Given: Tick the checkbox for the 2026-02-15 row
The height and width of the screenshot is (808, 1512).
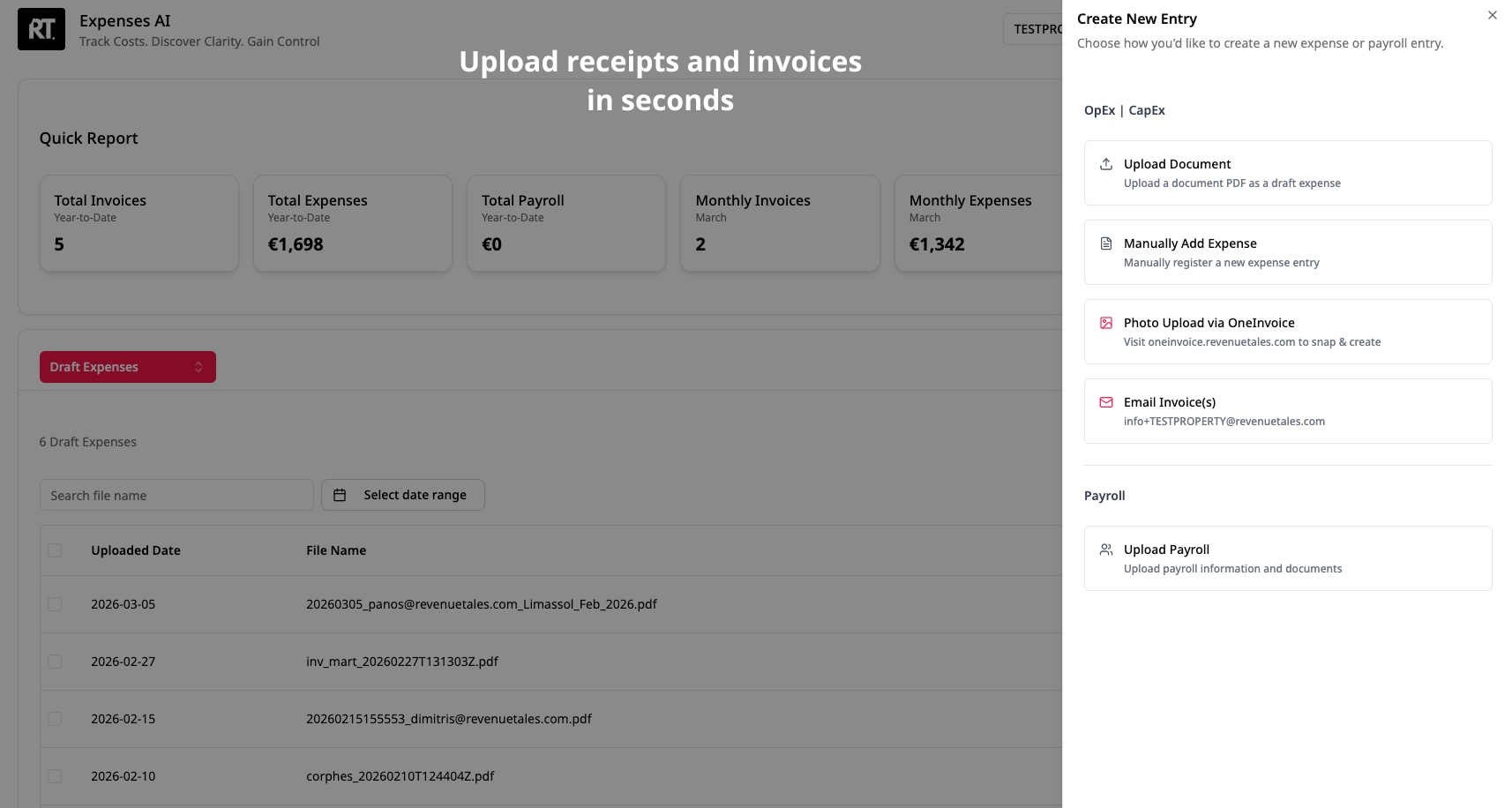Looking at the screenshot, I should coord(55,719).
